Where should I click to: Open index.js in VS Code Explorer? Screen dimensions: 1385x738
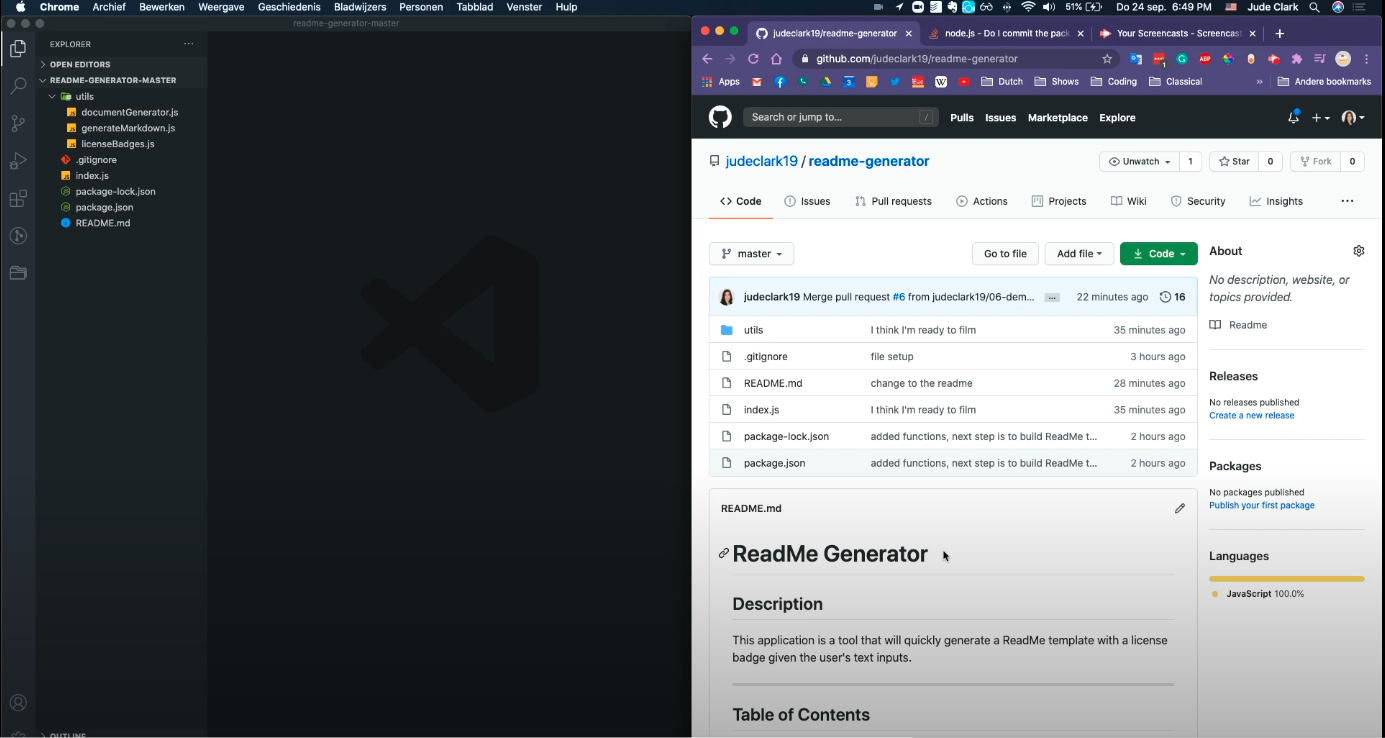(x=92, y=175)
